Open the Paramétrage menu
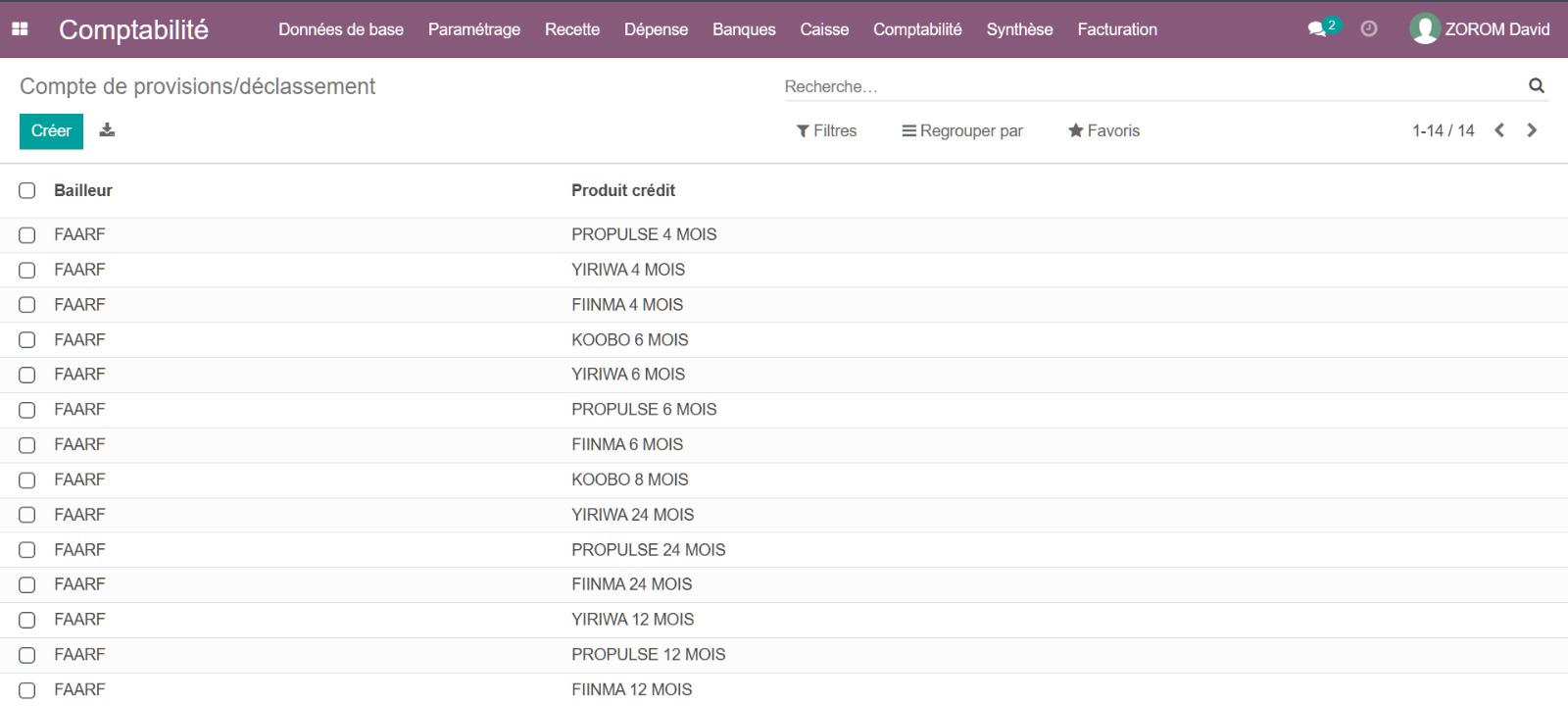 (473, 29)
